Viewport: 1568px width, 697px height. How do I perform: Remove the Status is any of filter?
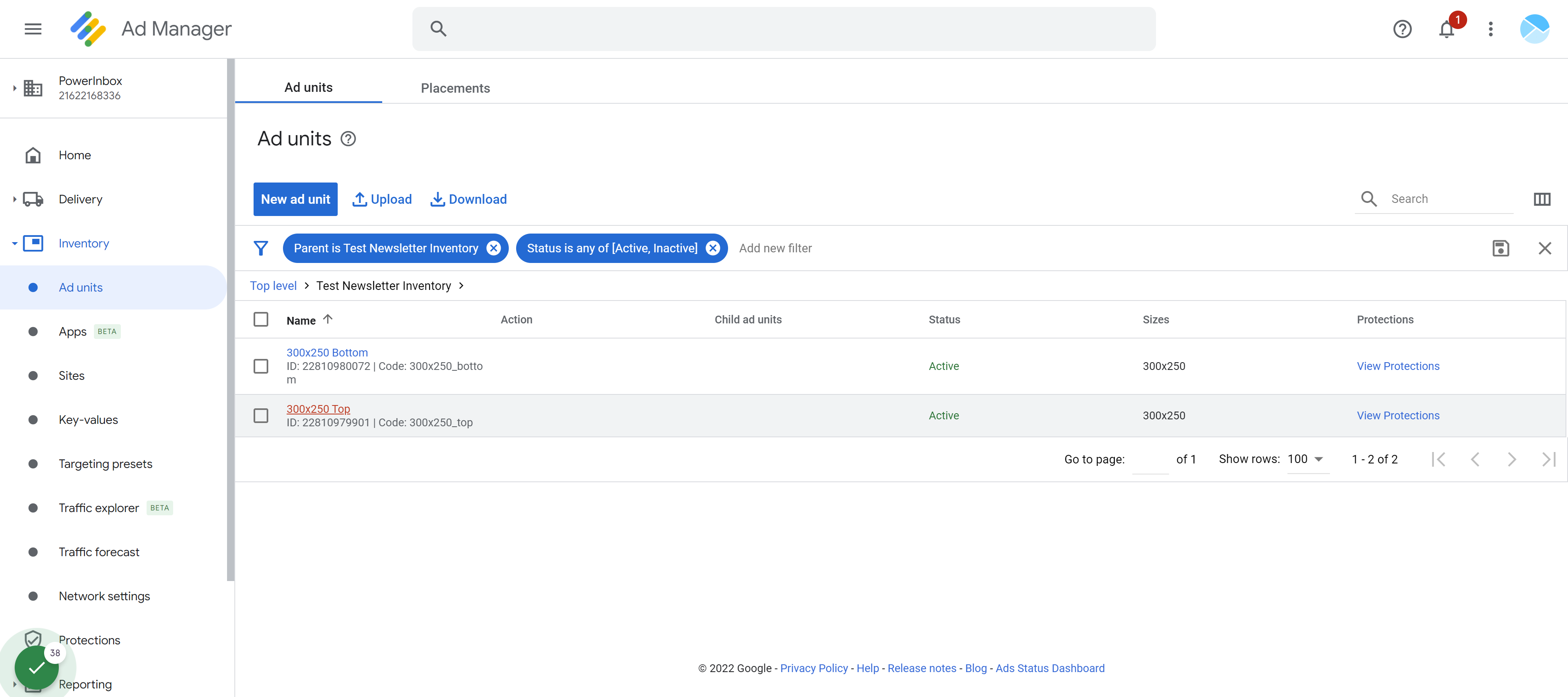point(713,248)
